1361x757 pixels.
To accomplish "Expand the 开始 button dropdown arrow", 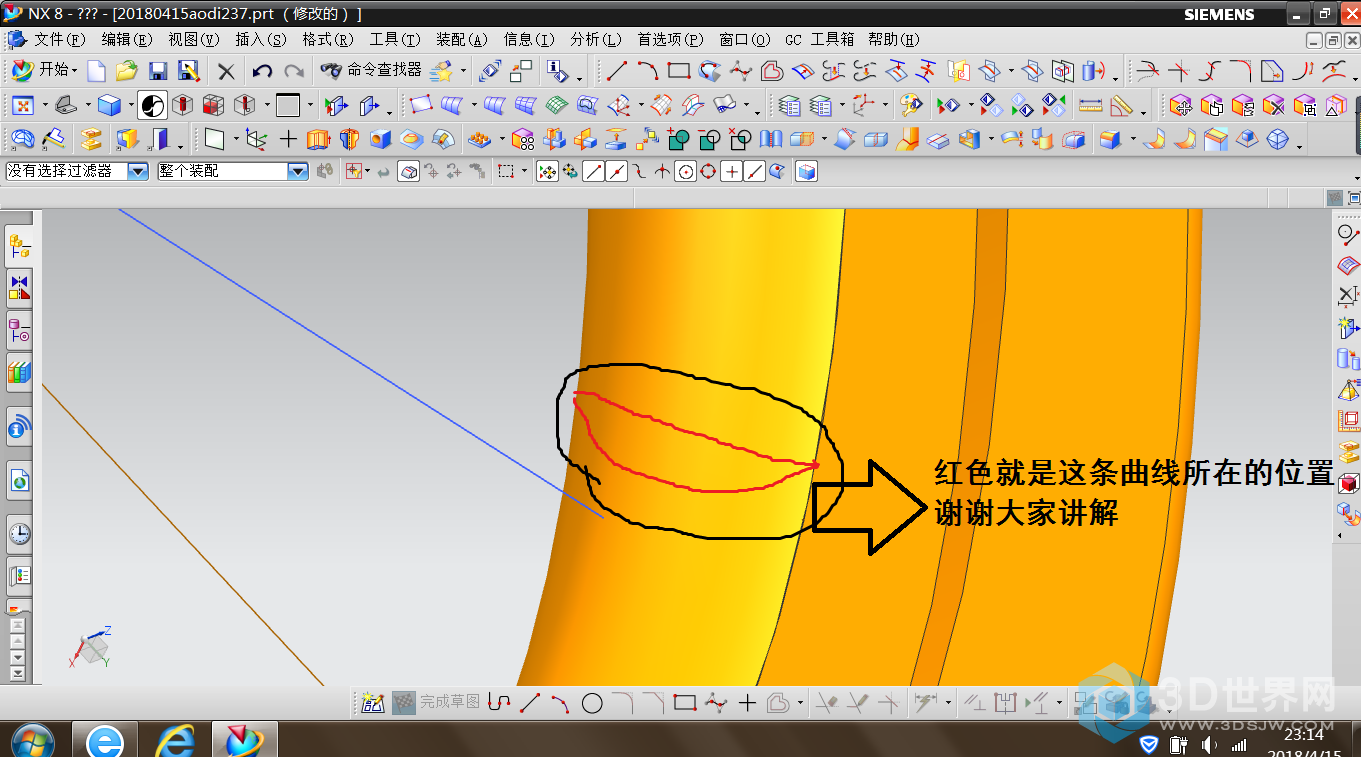I will tap(75, 71).
